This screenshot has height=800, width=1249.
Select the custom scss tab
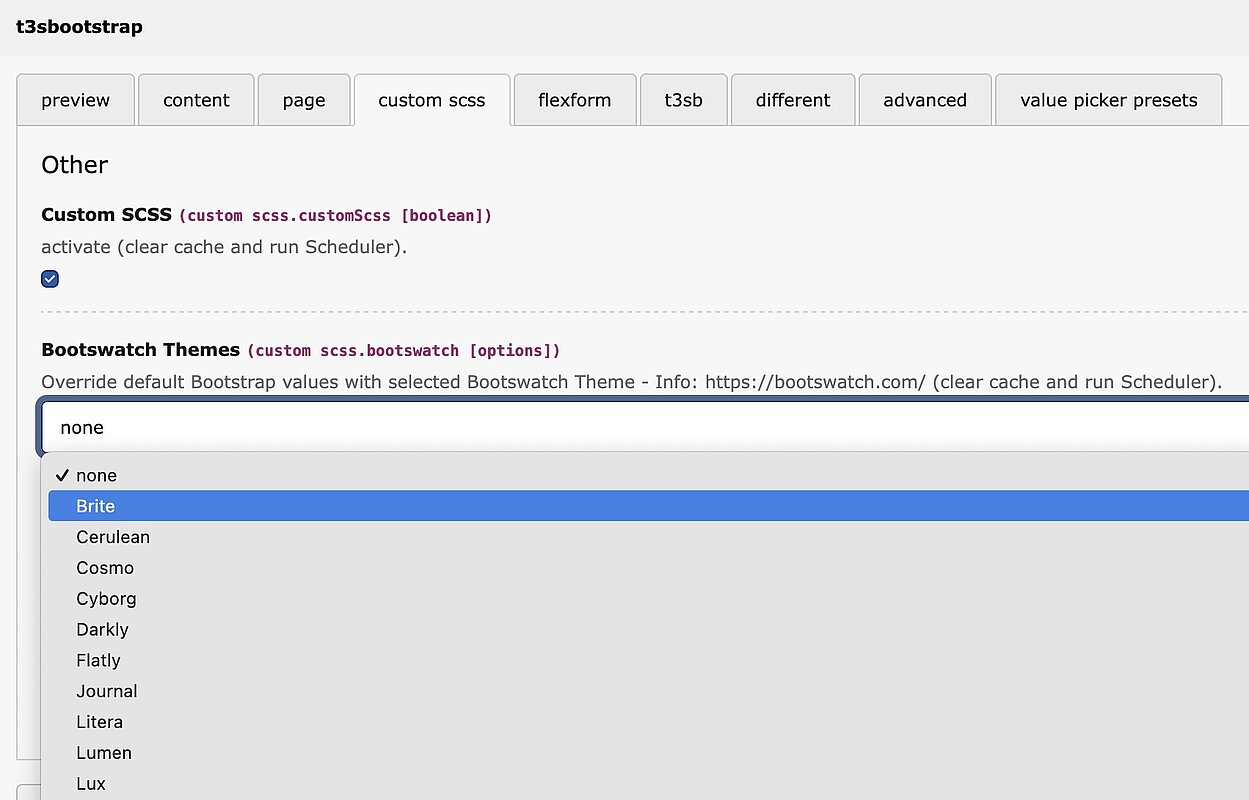tap(432, 100)
